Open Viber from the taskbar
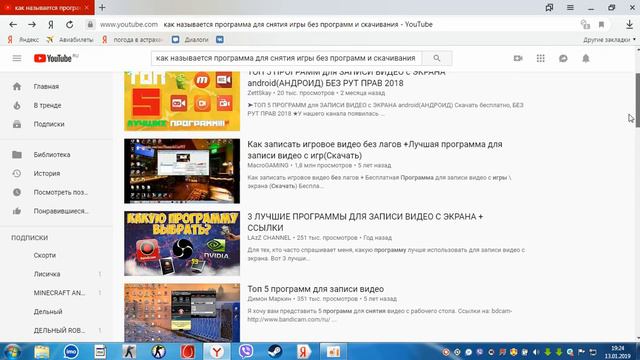Viewport: 640px width, 360px height. 246,351
